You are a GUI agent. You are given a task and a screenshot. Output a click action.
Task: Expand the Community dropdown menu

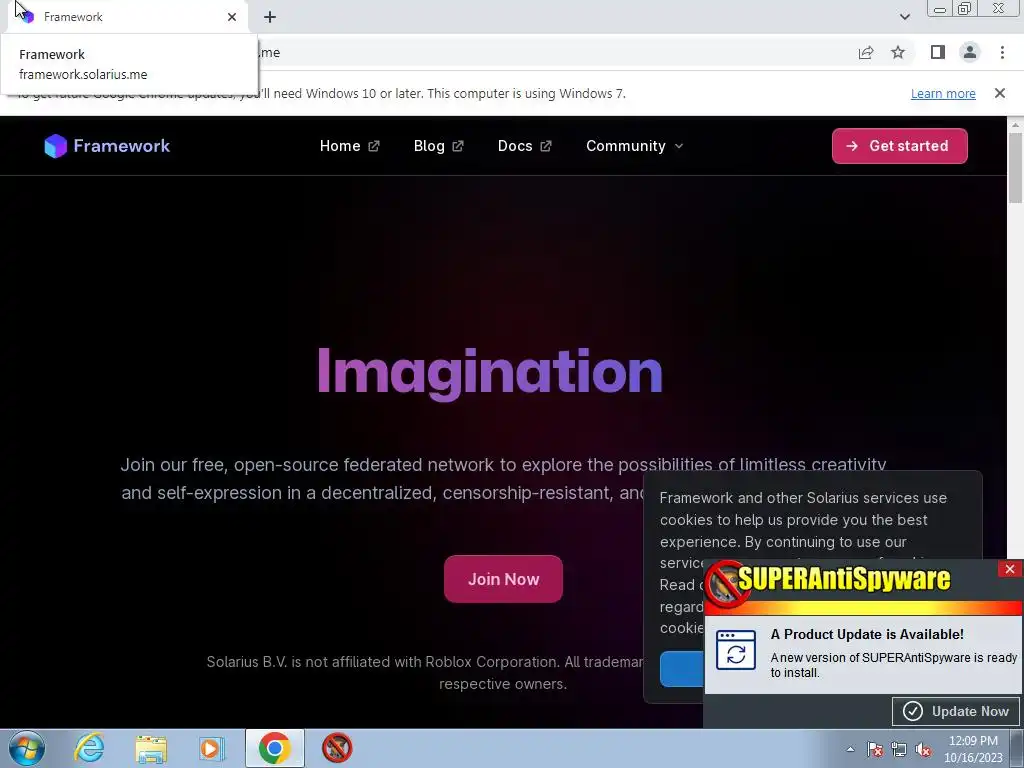coord(634,146)
